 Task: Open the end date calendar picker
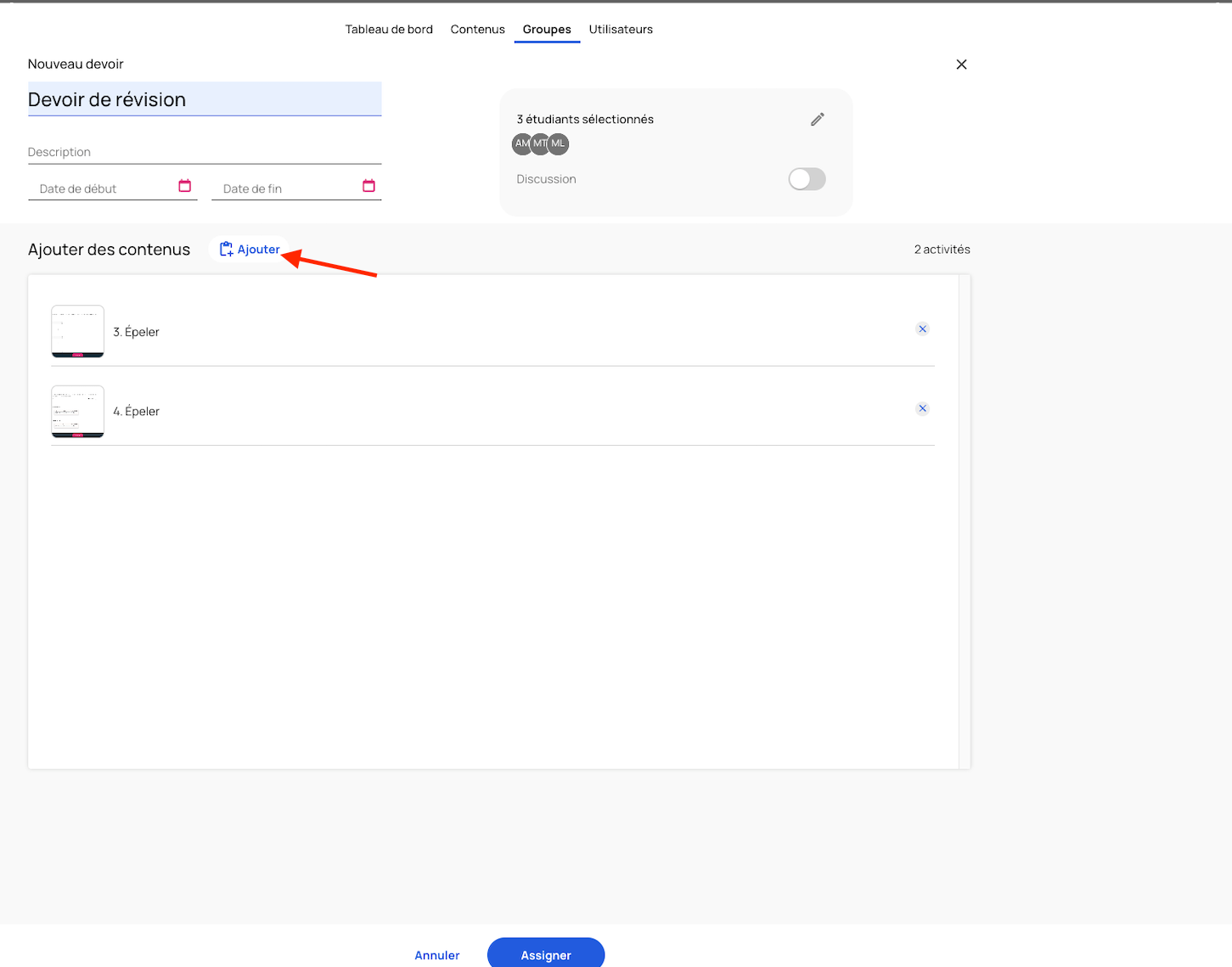[x=368, y=186]
